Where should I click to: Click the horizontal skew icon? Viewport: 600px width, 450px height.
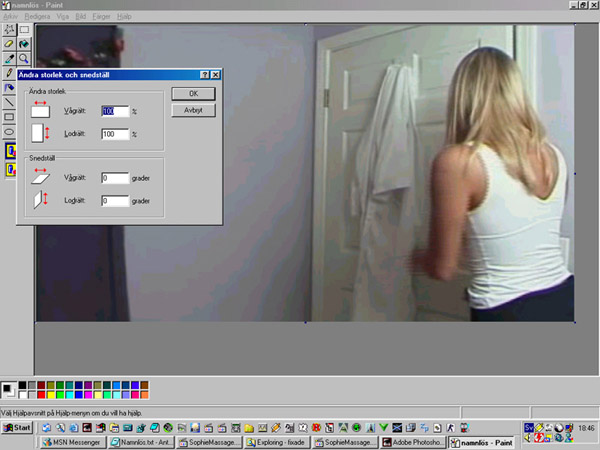point(40,176)
